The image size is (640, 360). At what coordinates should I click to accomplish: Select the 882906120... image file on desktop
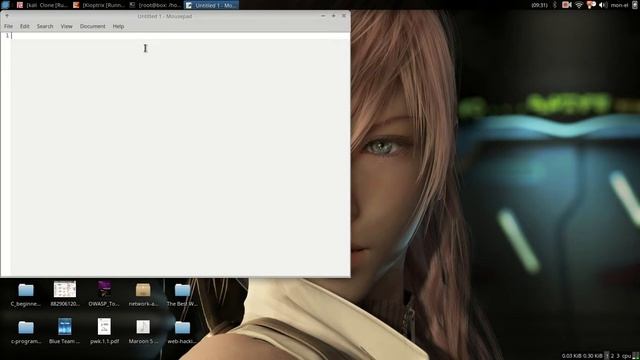65,294
